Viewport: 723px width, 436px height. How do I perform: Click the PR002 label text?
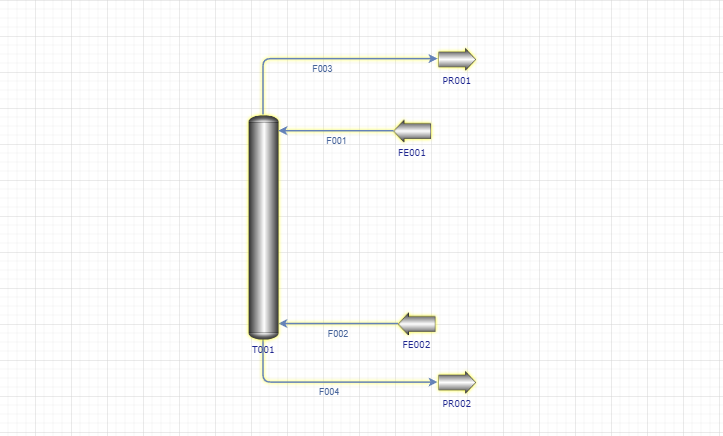click(x=456, y=404)
